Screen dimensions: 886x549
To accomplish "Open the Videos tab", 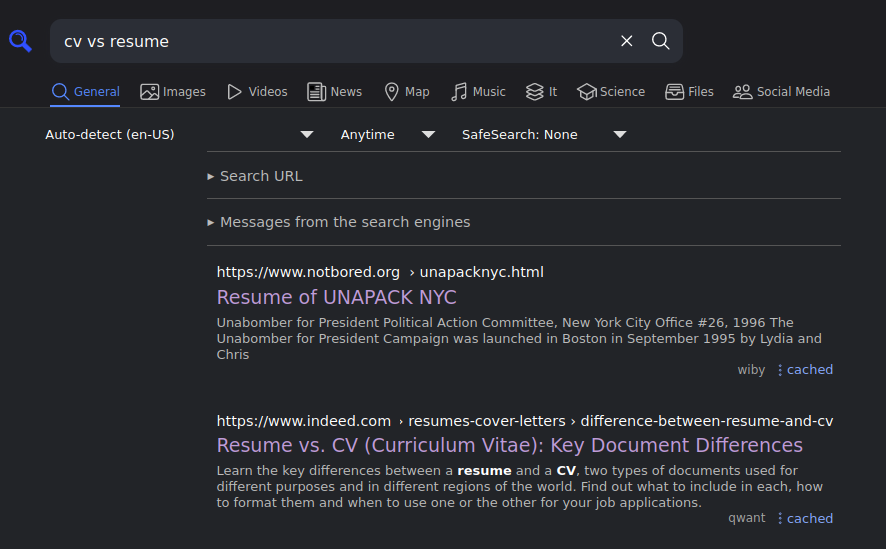I will [257, 92].
